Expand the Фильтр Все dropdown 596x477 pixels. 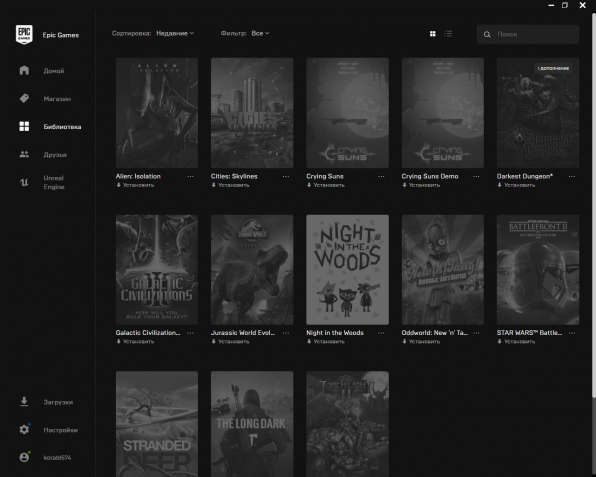coord(260,33)
